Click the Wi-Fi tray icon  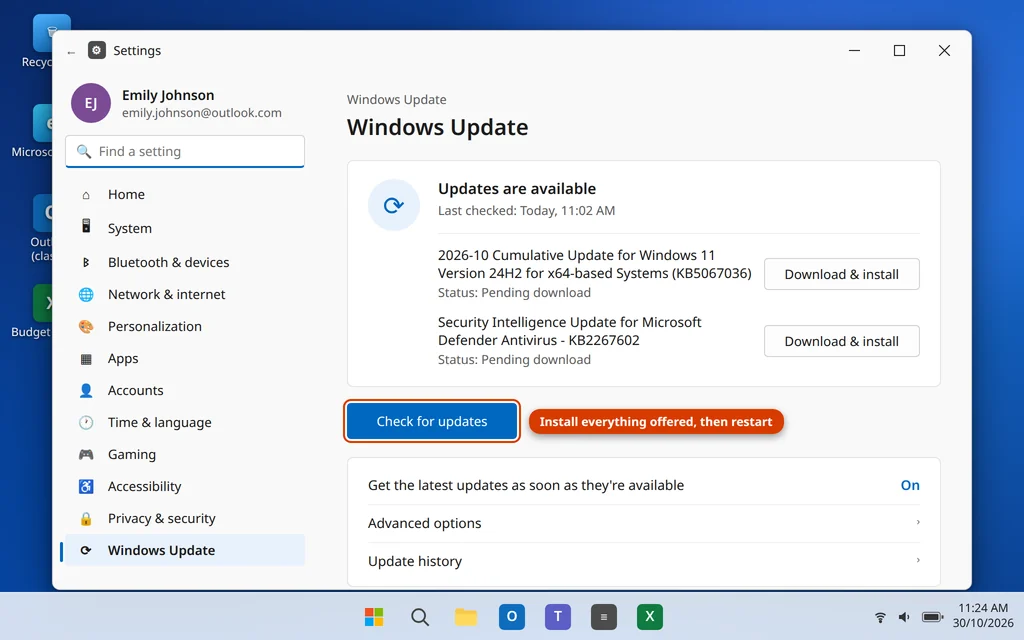[880, 617]
